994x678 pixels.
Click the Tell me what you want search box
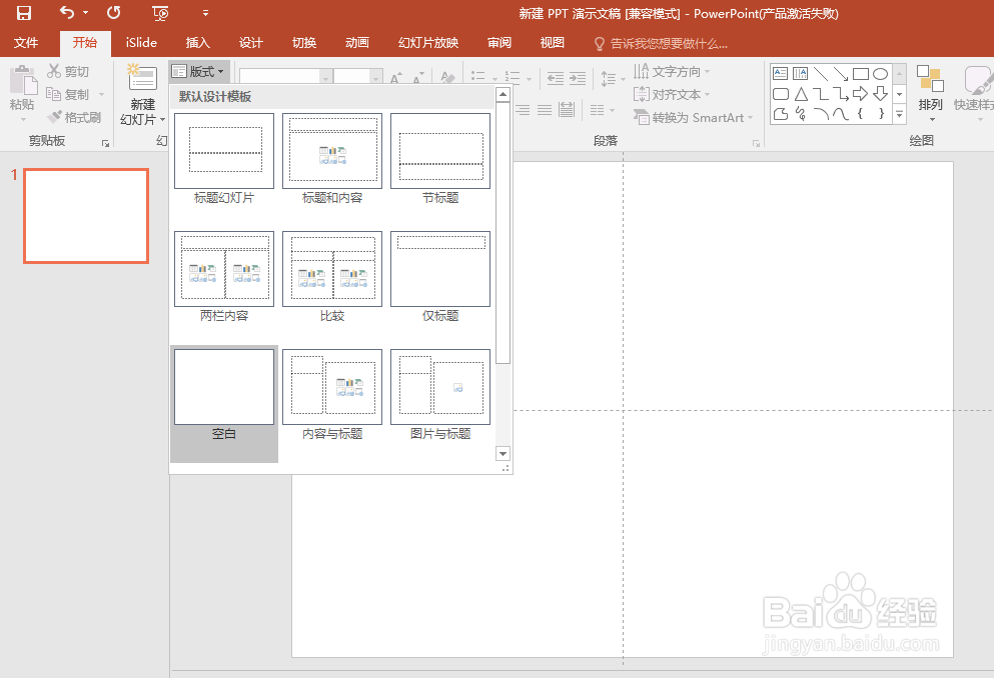pyautogui.click(x=660, y=43)
